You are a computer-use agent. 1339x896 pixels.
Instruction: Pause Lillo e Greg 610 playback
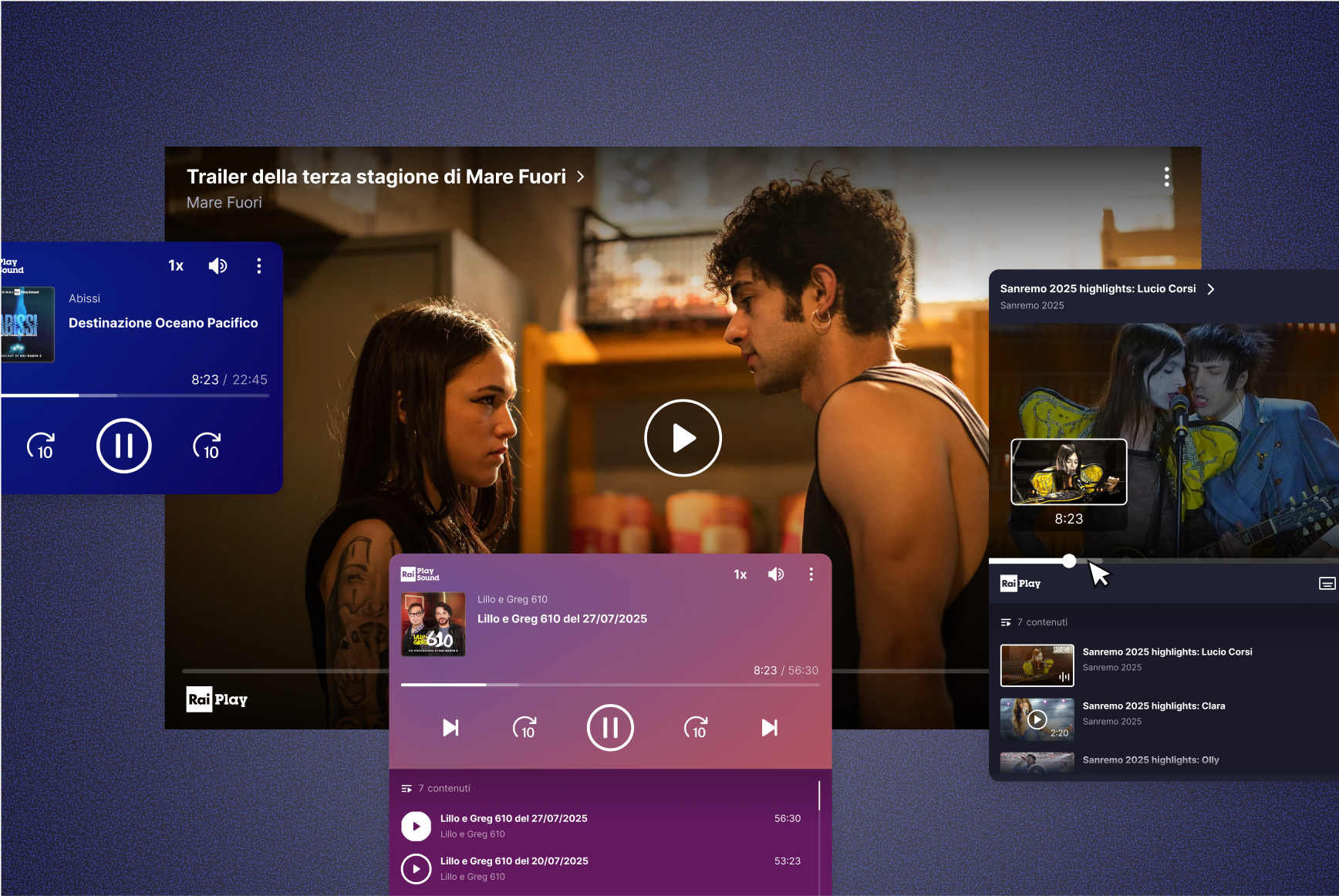click(x=610, y=728)
